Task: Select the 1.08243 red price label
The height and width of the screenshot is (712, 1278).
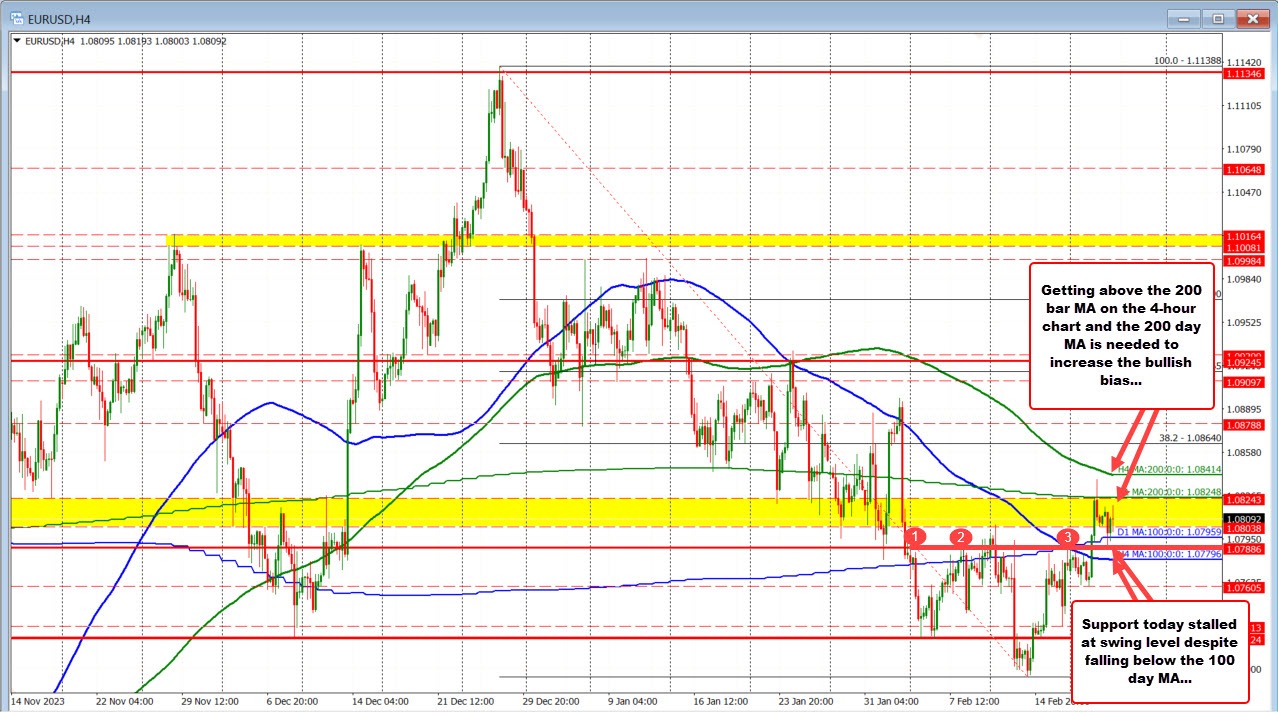Action: pos(1245,499)
